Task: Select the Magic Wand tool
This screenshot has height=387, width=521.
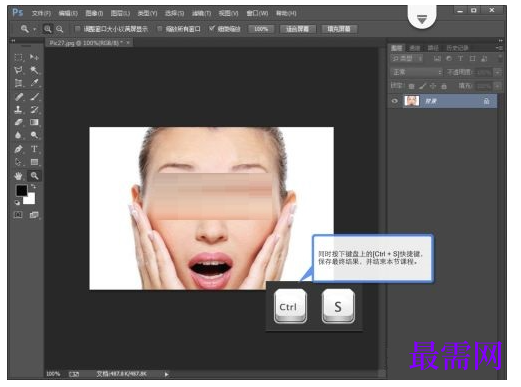Action: tap(34, 70)
